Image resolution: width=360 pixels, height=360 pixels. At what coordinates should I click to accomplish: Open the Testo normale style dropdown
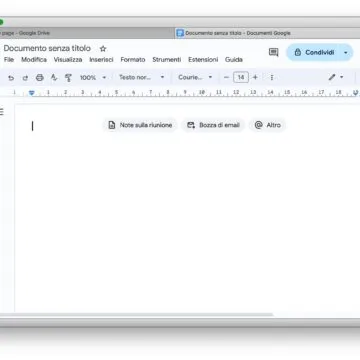[x=142, y=77]
